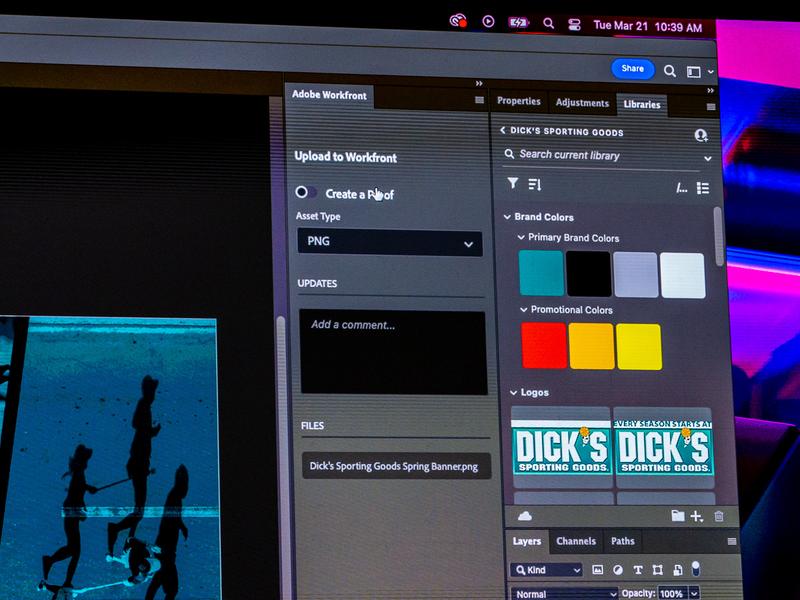Click the Dick's Sporting Goods logo thumbnail
Screen dimensions: 800x600
(x=560, y=447)
